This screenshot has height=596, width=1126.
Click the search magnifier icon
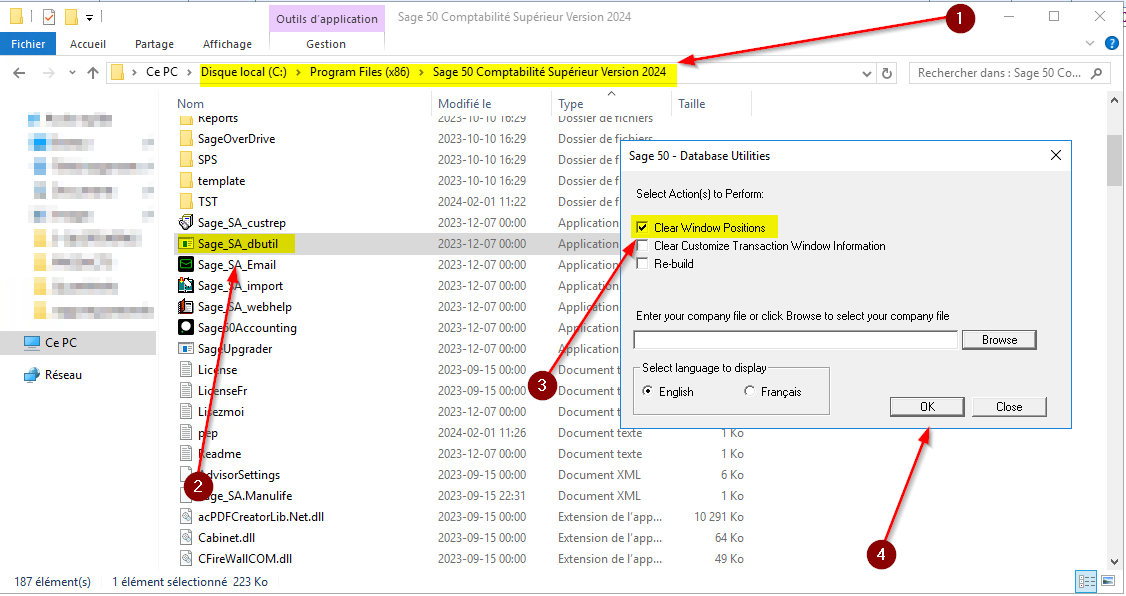1097,73
